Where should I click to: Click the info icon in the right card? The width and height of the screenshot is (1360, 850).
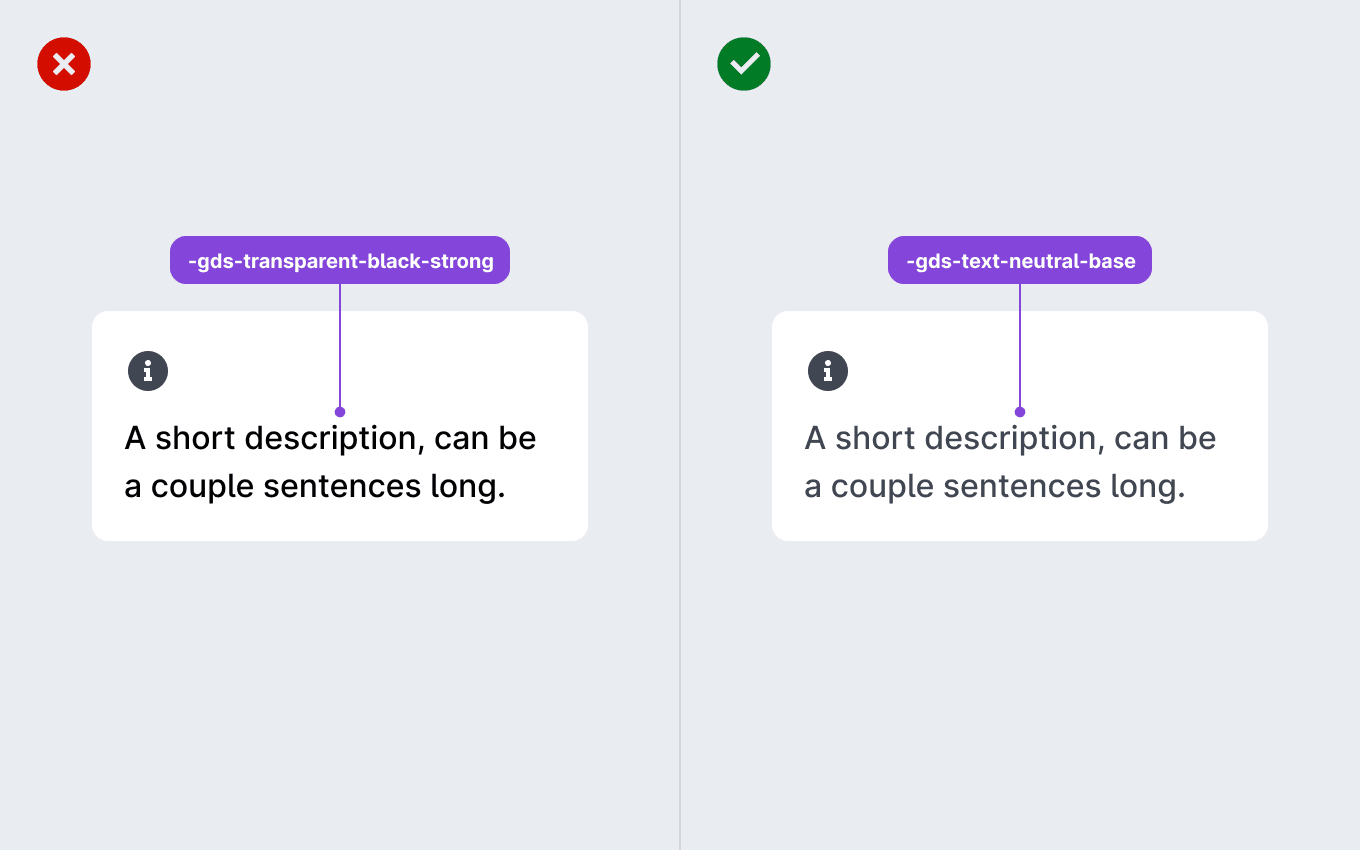pos(828,372)
